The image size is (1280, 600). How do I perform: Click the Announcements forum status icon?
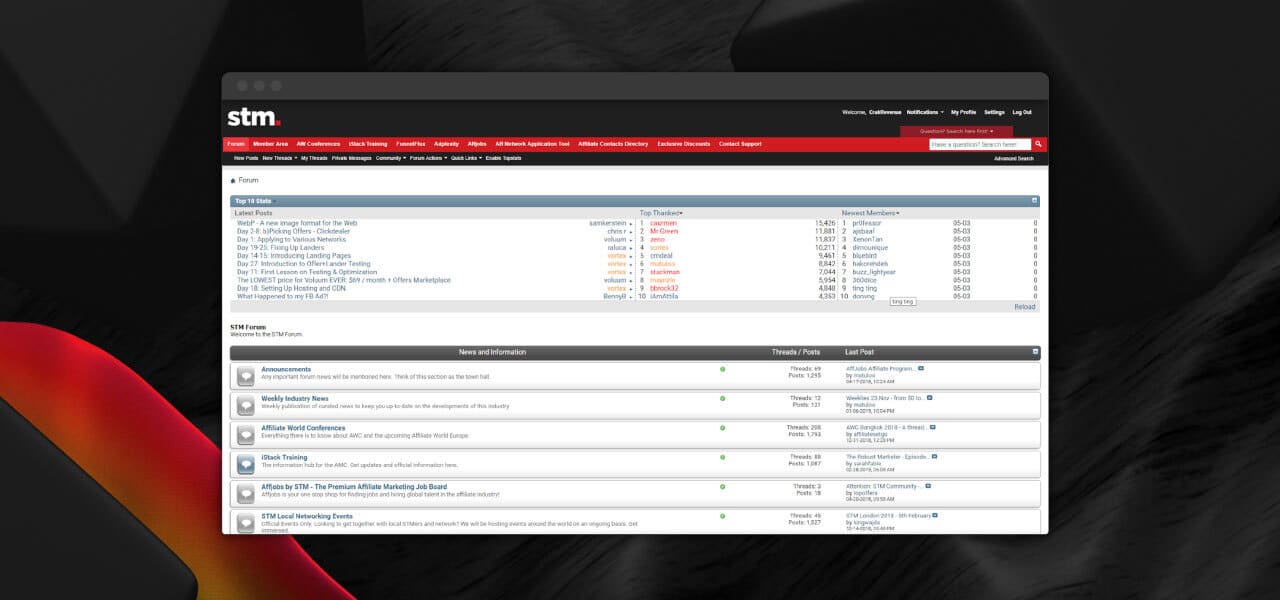[245, 376]
